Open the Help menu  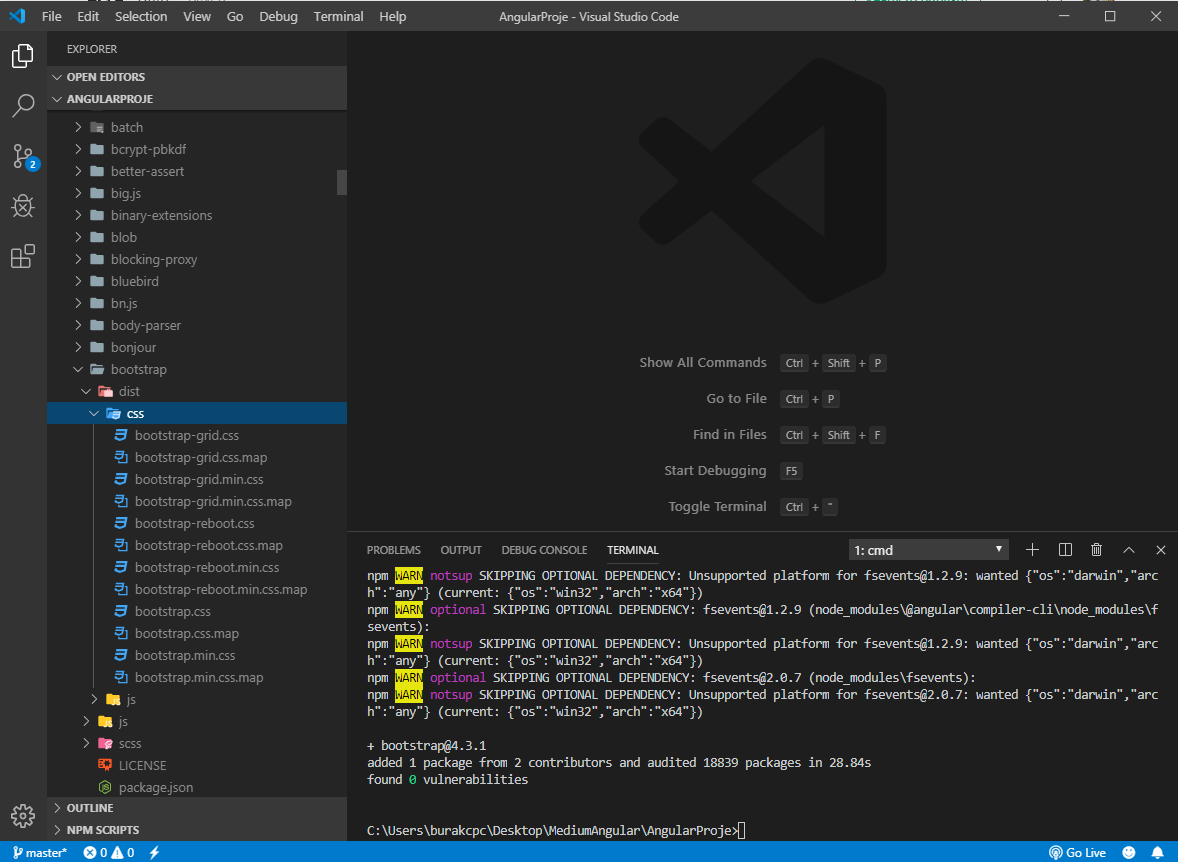point(393,16)
